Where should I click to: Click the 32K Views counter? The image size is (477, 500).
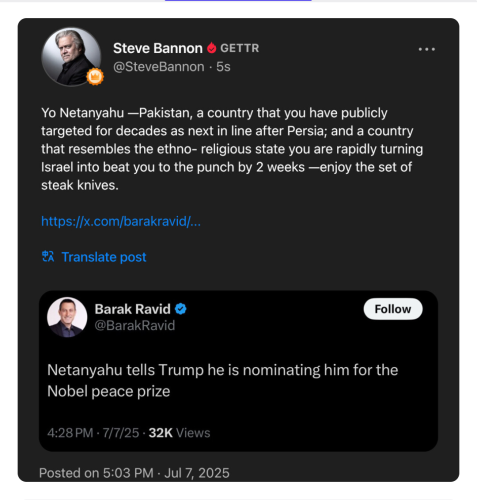179,433
